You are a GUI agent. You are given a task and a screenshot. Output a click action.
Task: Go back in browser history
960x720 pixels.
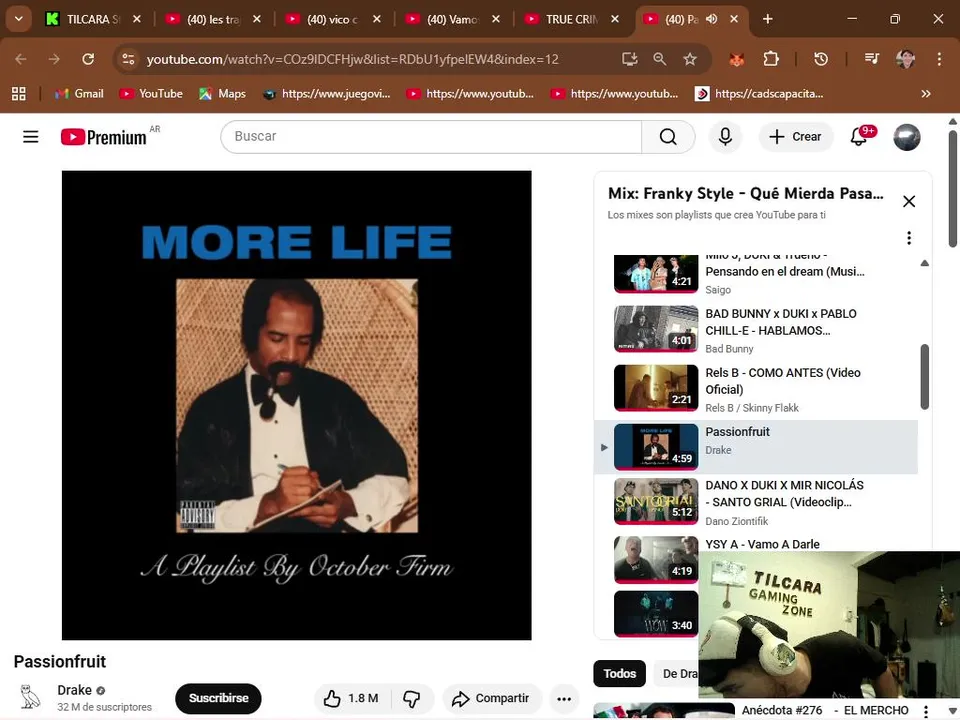pos(21,59)
